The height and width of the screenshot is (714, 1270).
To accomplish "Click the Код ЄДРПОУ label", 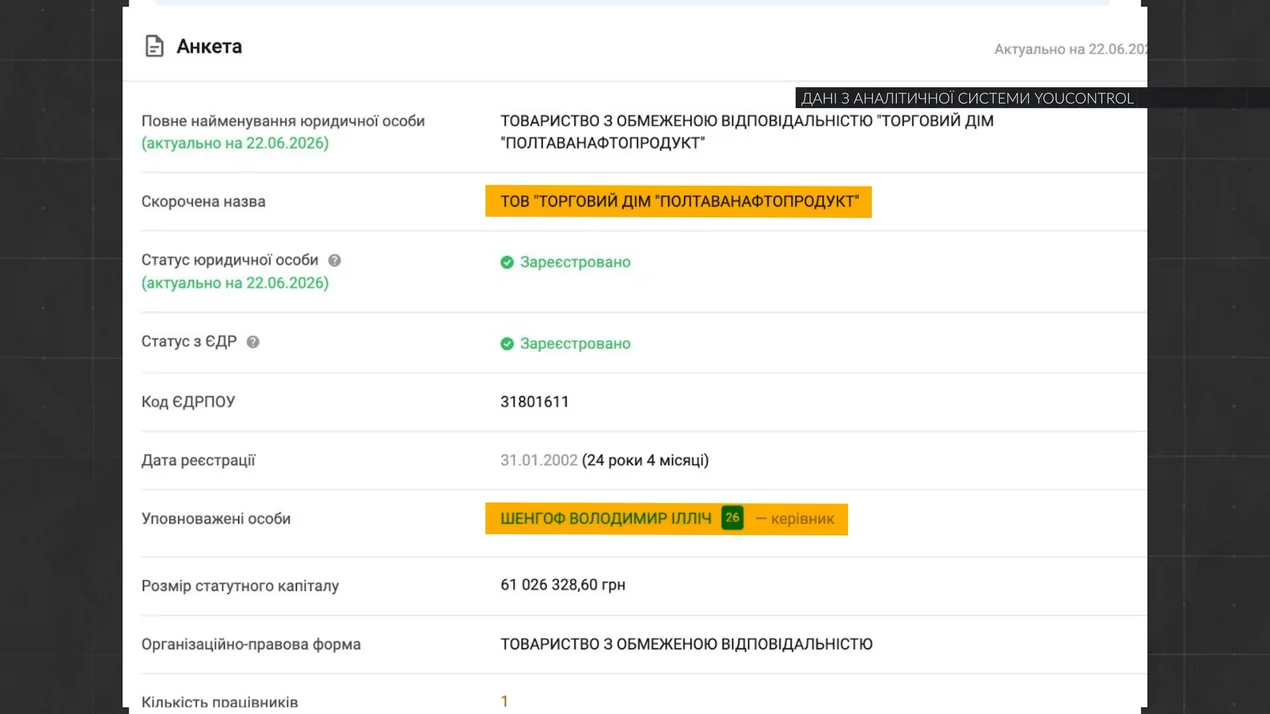I will [x=188, y=402].
